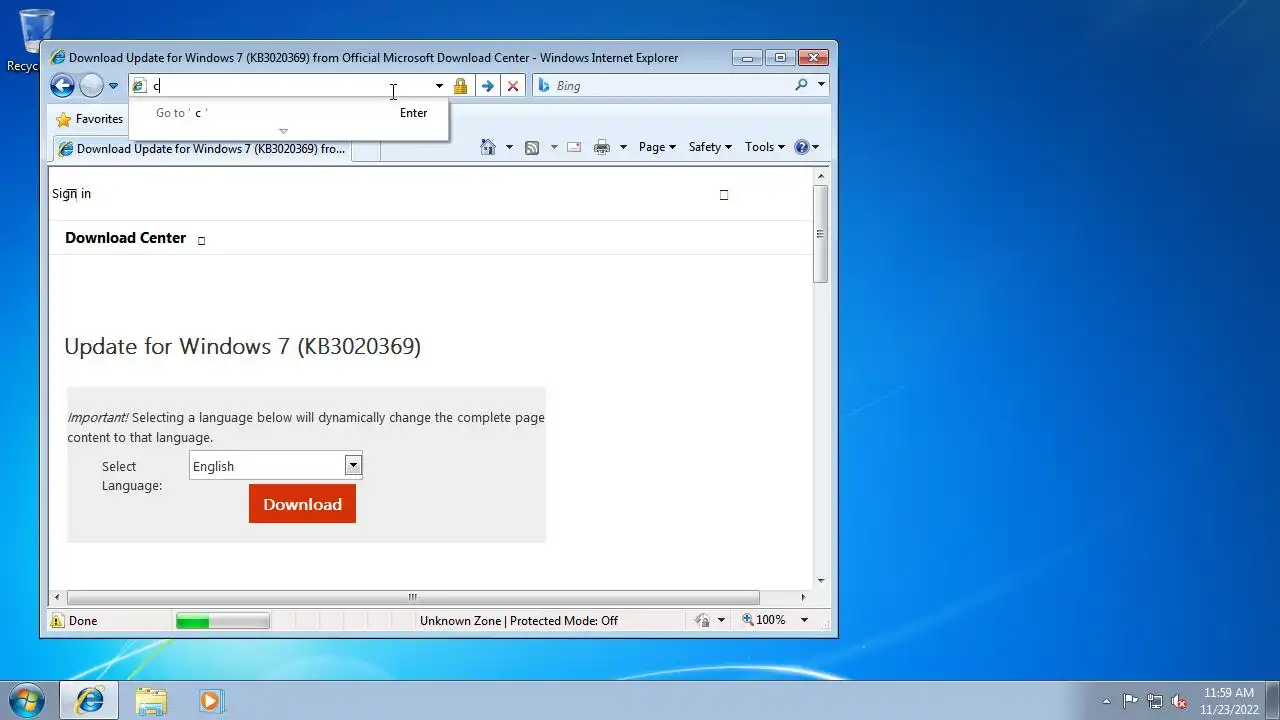Open the Windows Start button

click(x=25, y=700)
